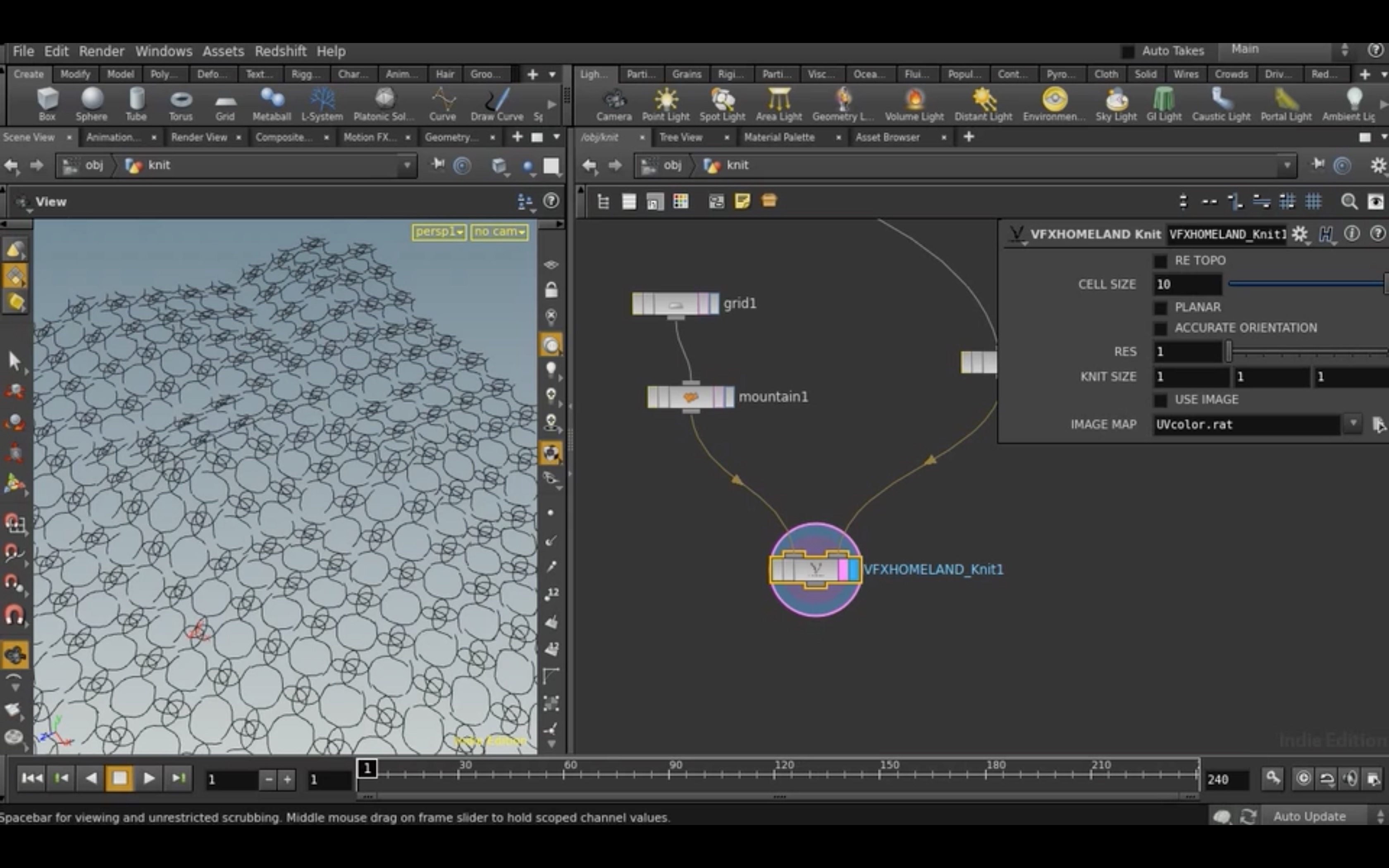Switch to the Render View tab
This screenshot has width=1389, height=868.
(x=199, y=137)
